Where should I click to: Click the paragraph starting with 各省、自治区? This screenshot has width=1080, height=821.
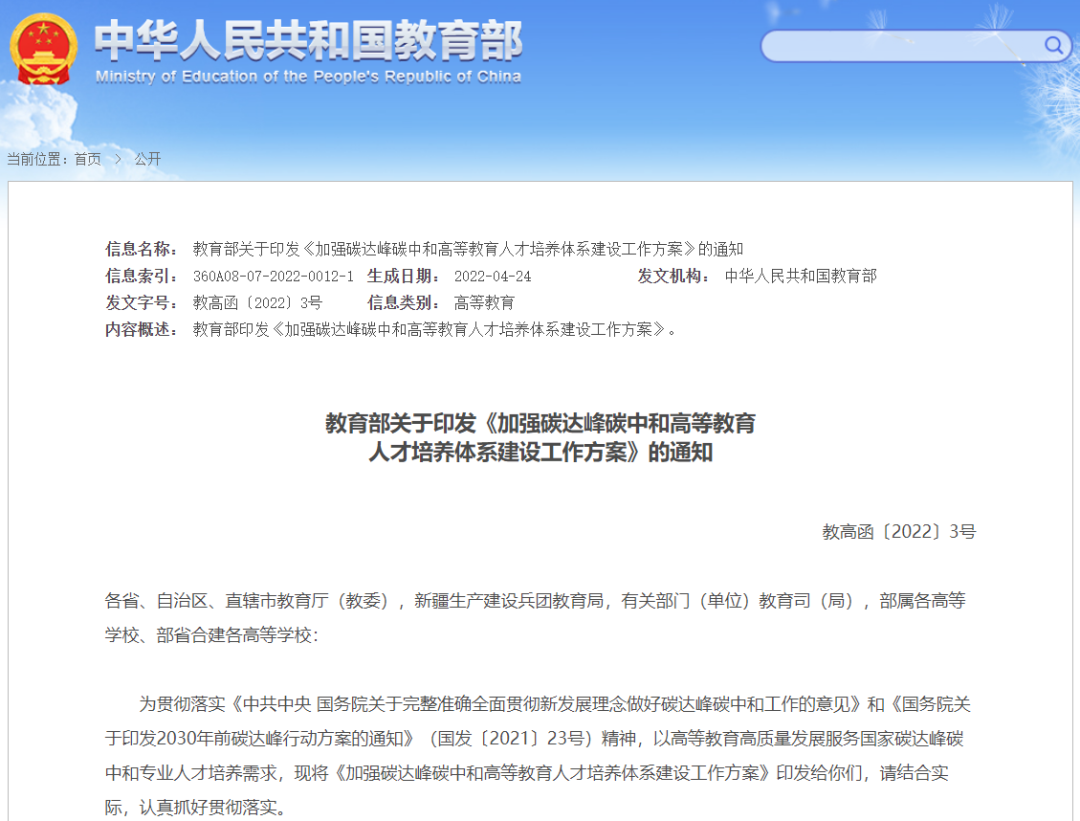tap(535, 617)
